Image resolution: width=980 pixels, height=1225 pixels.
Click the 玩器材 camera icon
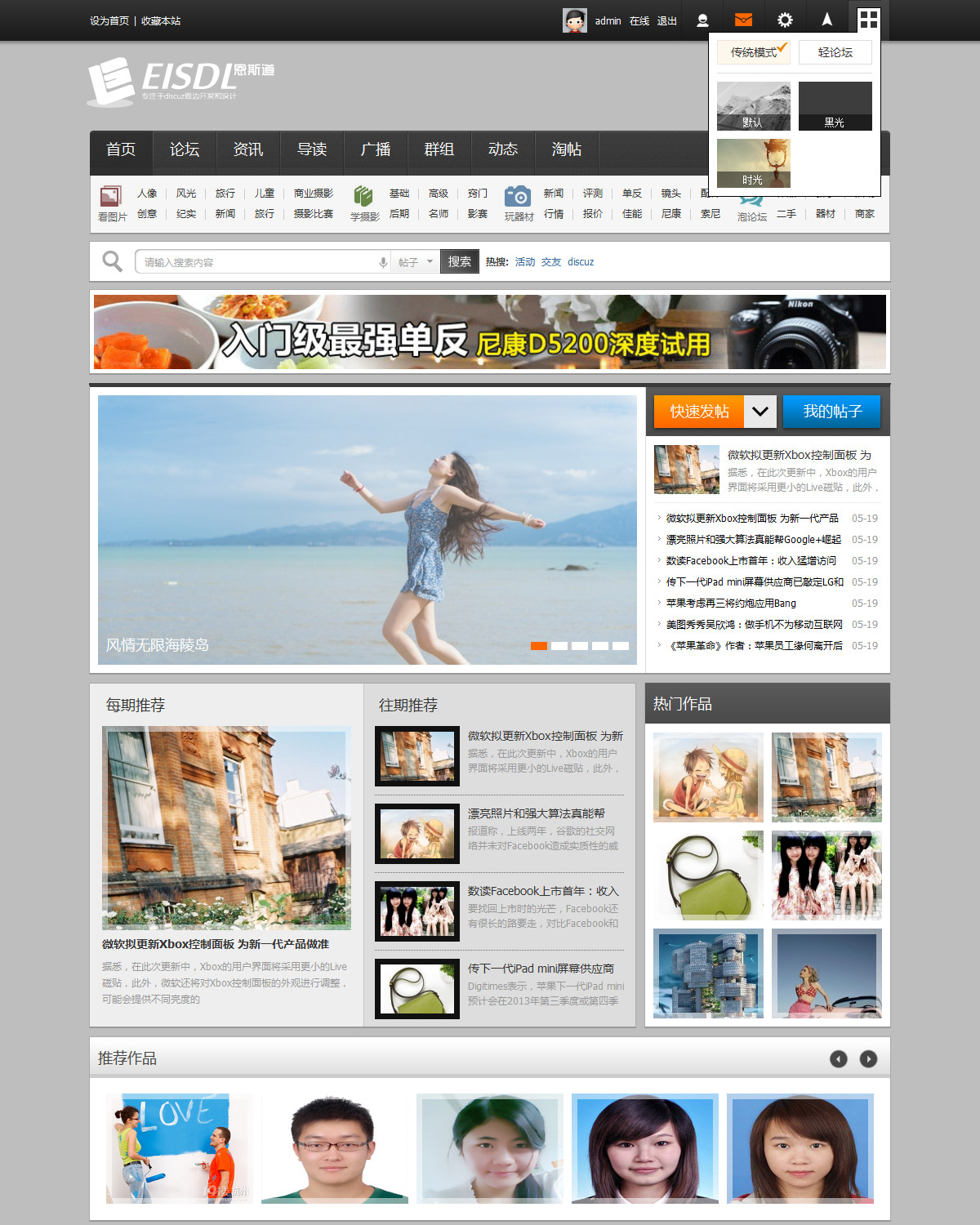coord(518,196)
